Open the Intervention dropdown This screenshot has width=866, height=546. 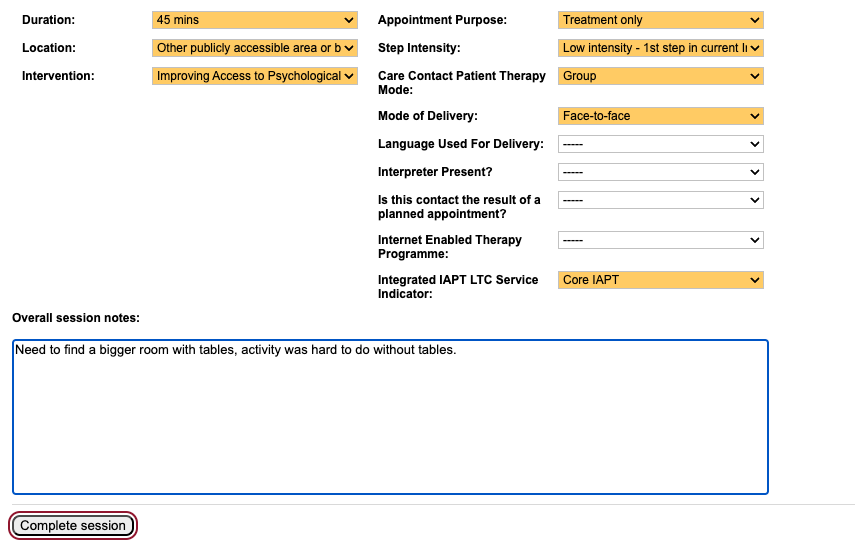click(x=255, y=76)
